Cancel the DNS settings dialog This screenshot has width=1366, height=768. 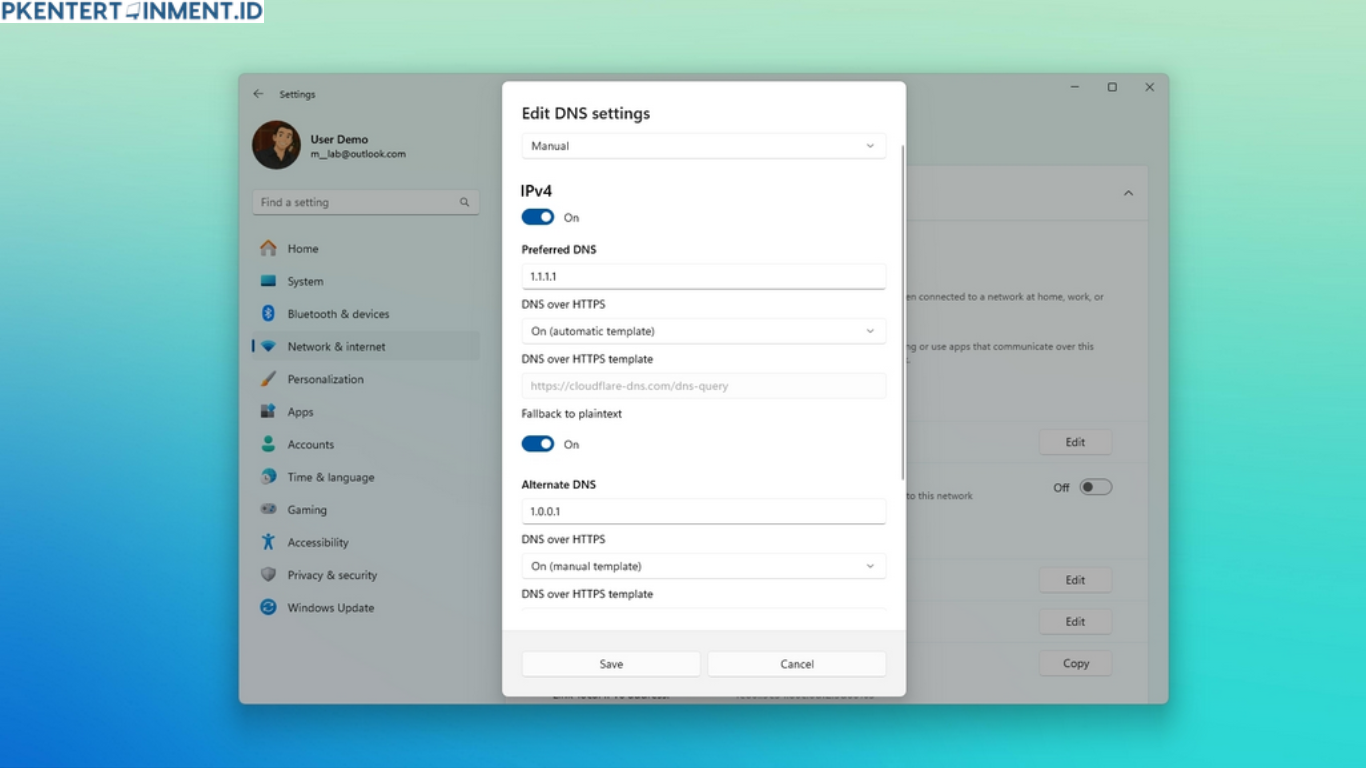coord(796,663)
